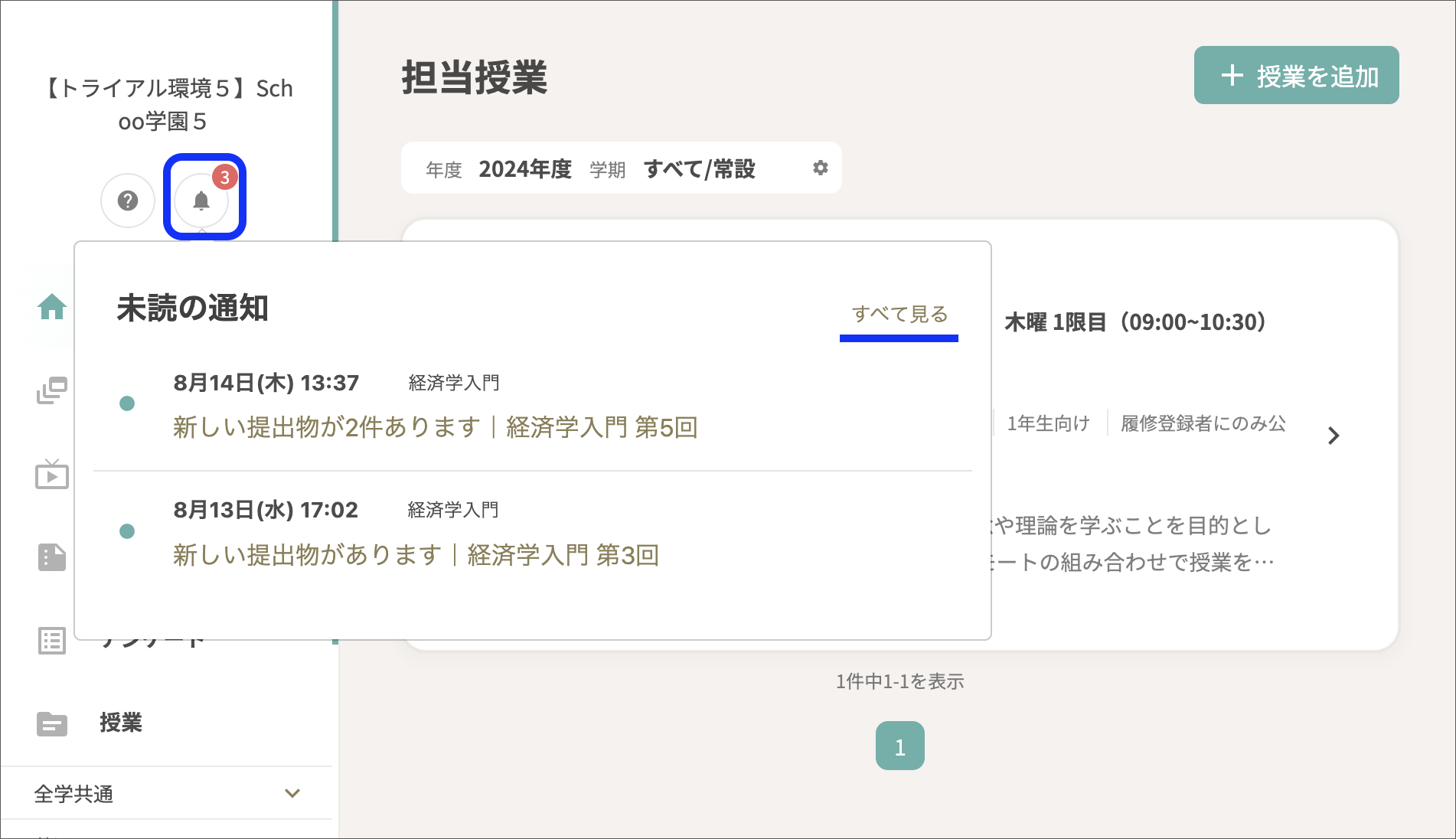This screenshot has height=839, width=1456.
Task: Open class details with right chevron arrow
Action: click(x=1333, y=436)
